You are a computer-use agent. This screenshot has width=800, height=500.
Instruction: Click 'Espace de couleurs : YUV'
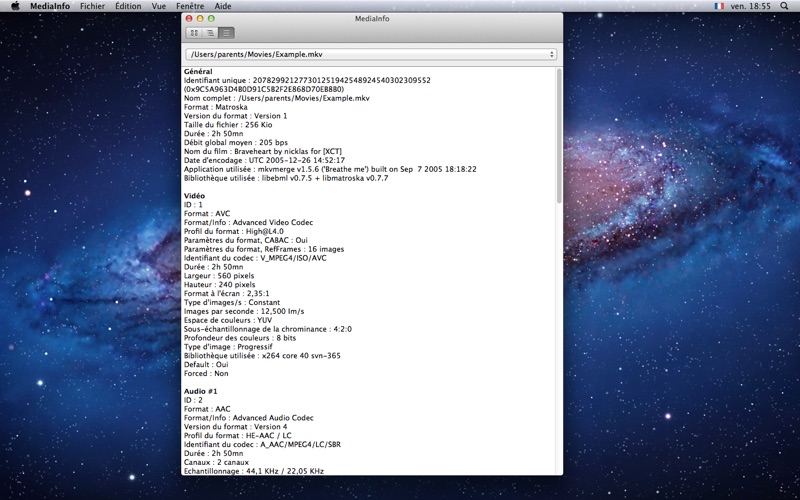(228, 320)
